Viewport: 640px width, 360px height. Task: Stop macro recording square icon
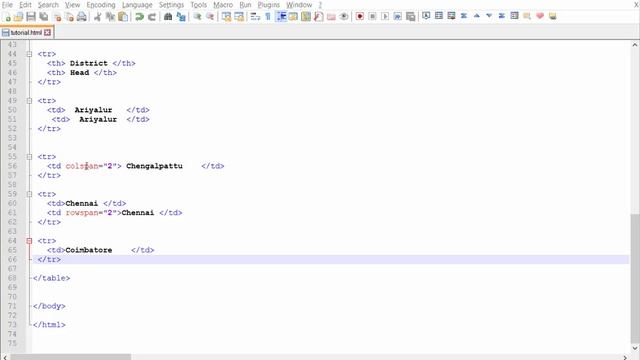pyautogui.click(x=372, y=17)
